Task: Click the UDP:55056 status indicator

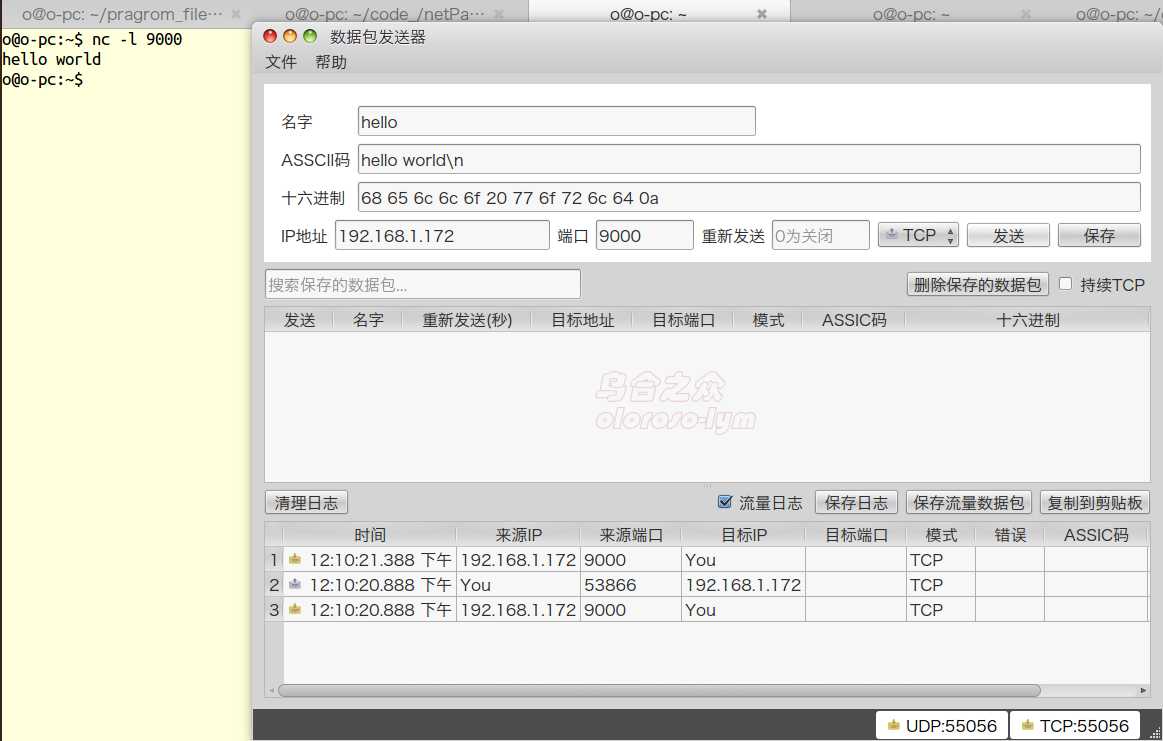Action: tap(942, 725)
